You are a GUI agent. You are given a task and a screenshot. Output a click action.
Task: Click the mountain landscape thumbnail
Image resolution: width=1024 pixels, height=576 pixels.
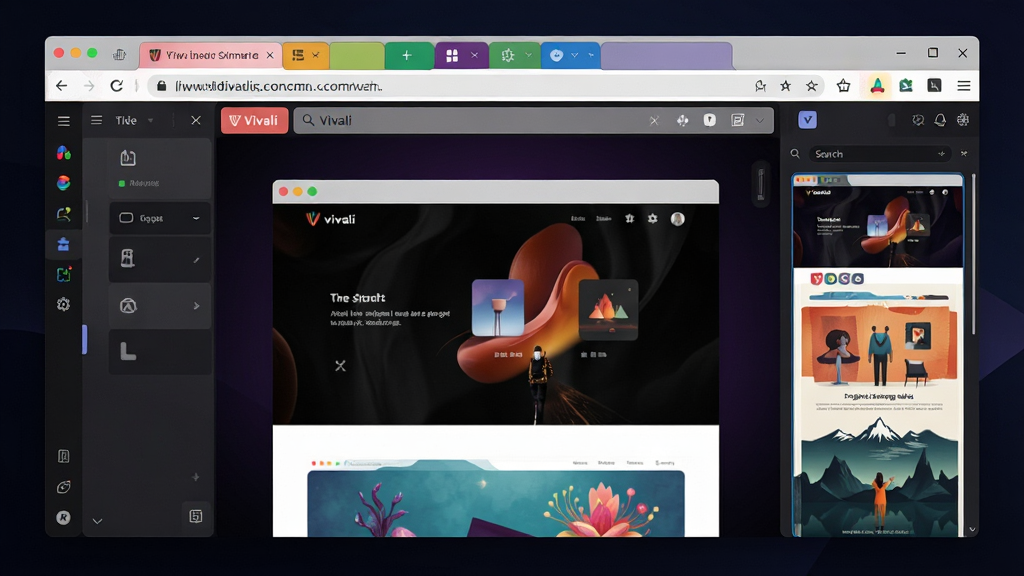click(x=878, y=475)
